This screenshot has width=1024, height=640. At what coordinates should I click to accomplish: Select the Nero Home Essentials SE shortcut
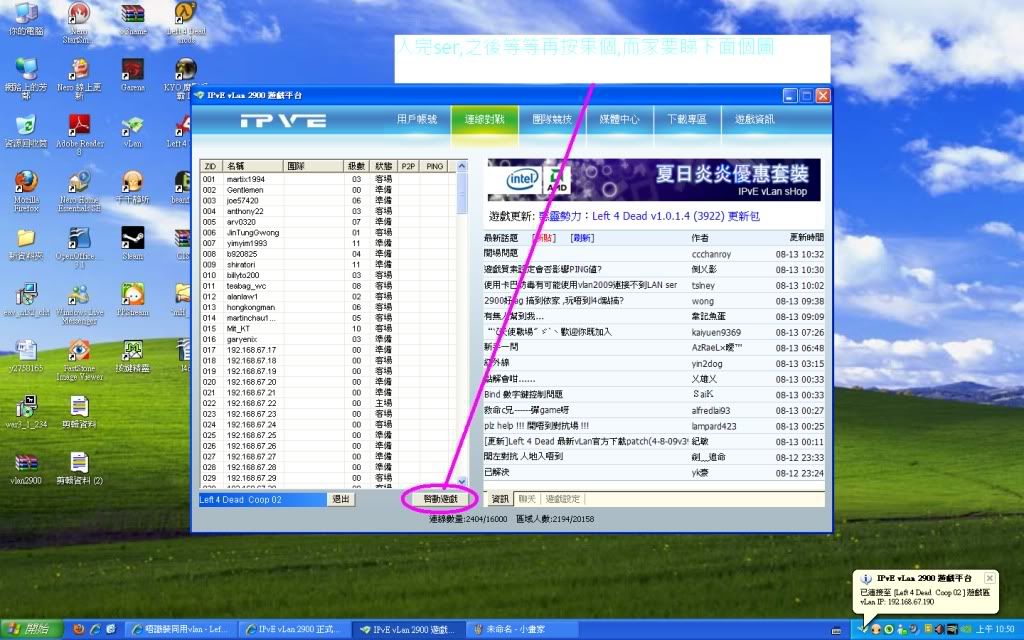79,191
